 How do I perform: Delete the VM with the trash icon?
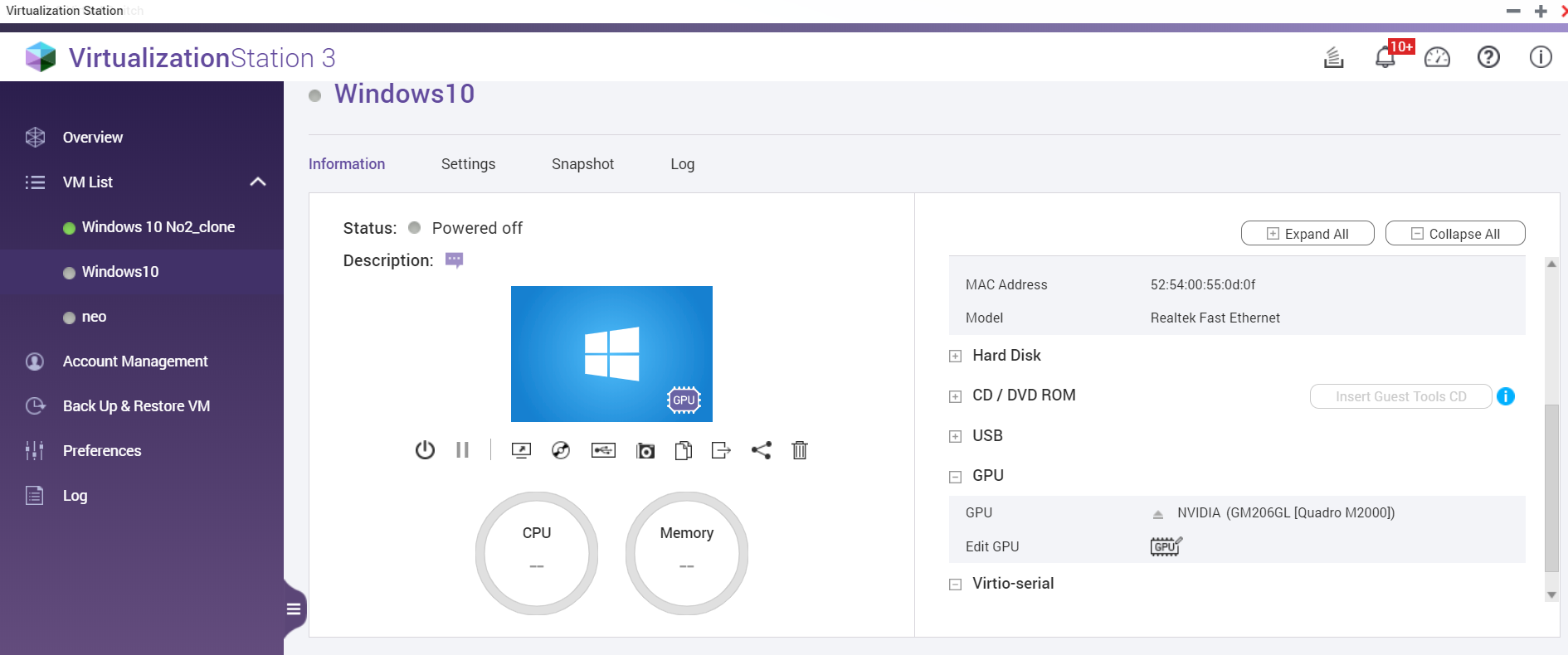[800, 450]
